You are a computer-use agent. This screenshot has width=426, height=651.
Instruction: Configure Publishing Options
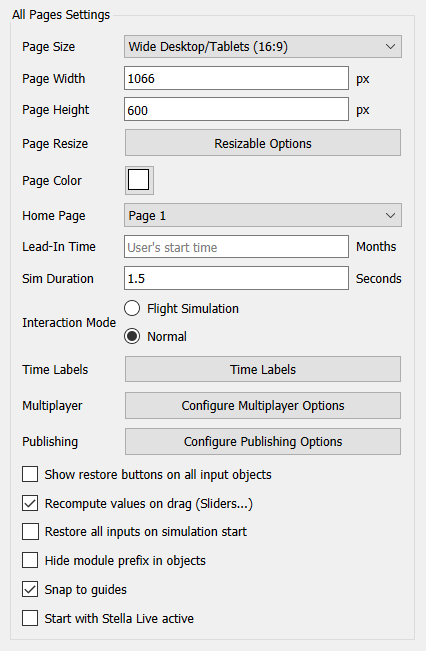(263, 441)
